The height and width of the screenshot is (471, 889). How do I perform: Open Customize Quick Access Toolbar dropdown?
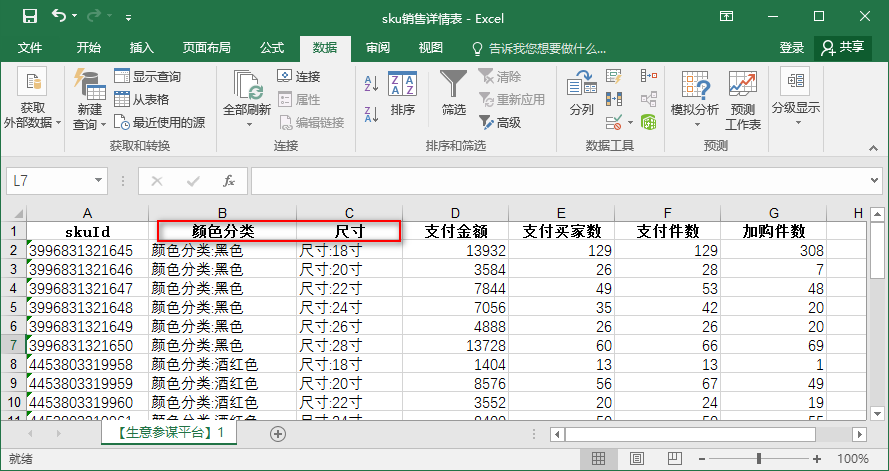(128, 17)
